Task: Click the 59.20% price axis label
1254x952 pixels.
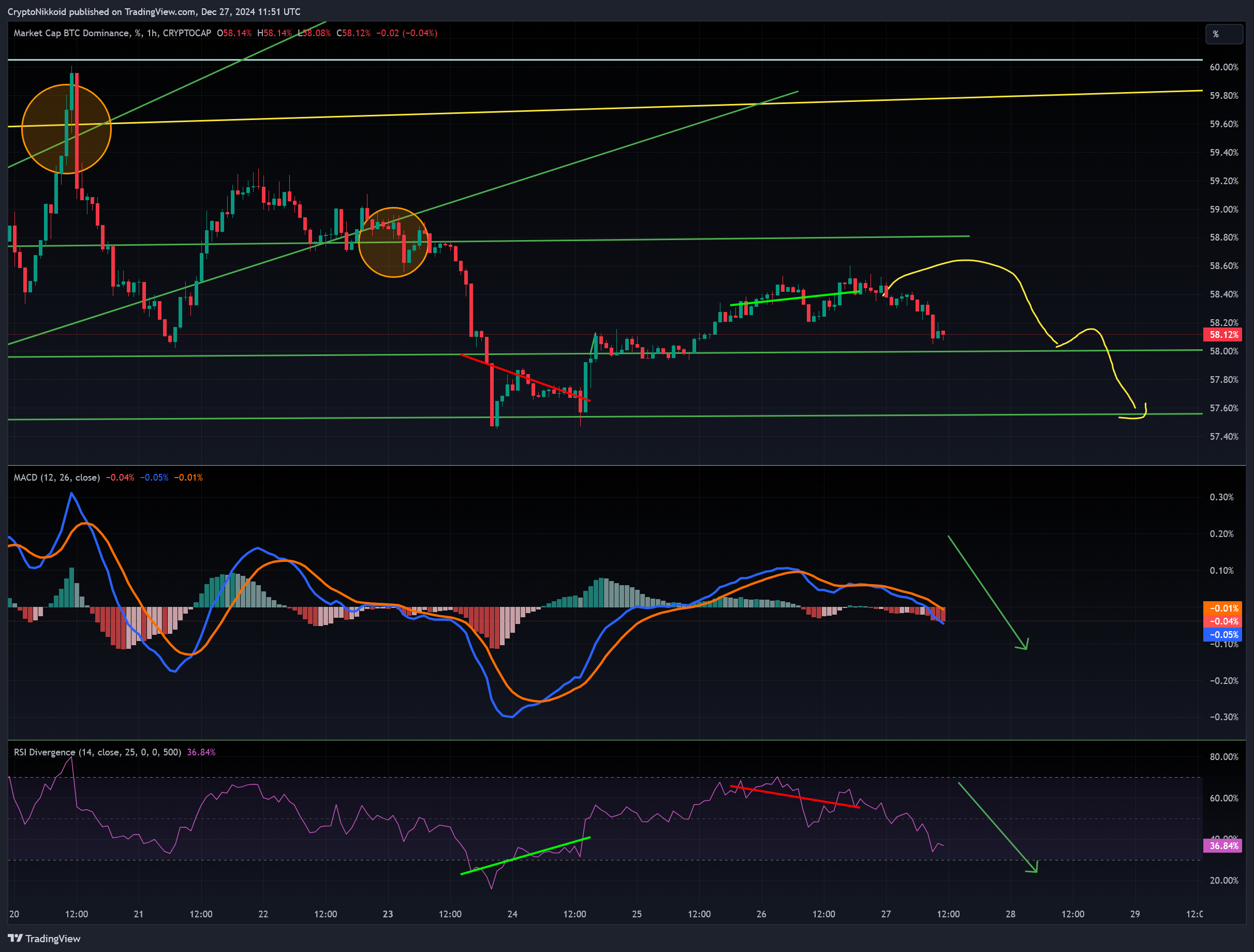Action: [x=1224, y=181]
